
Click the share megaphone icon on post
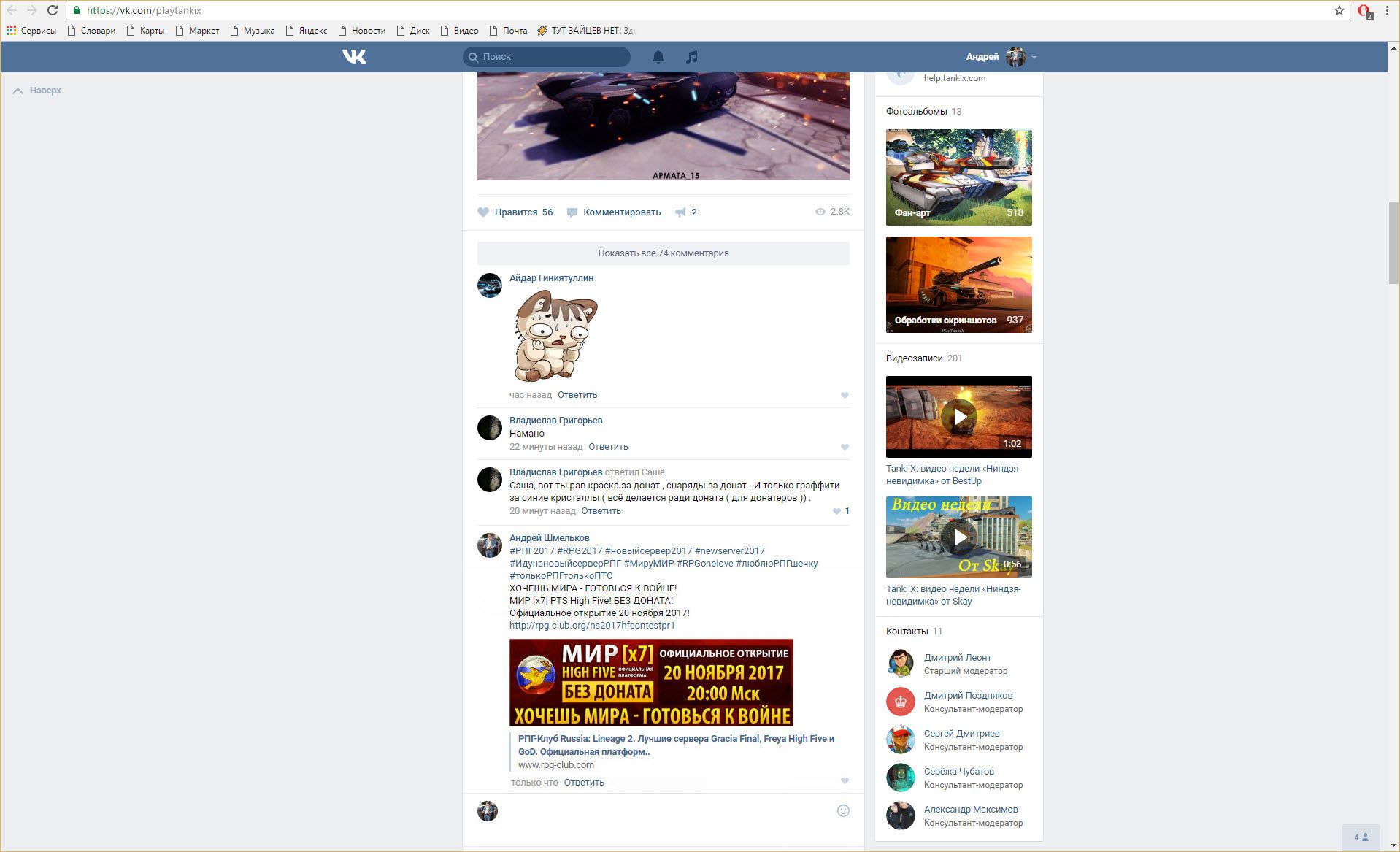680,212
